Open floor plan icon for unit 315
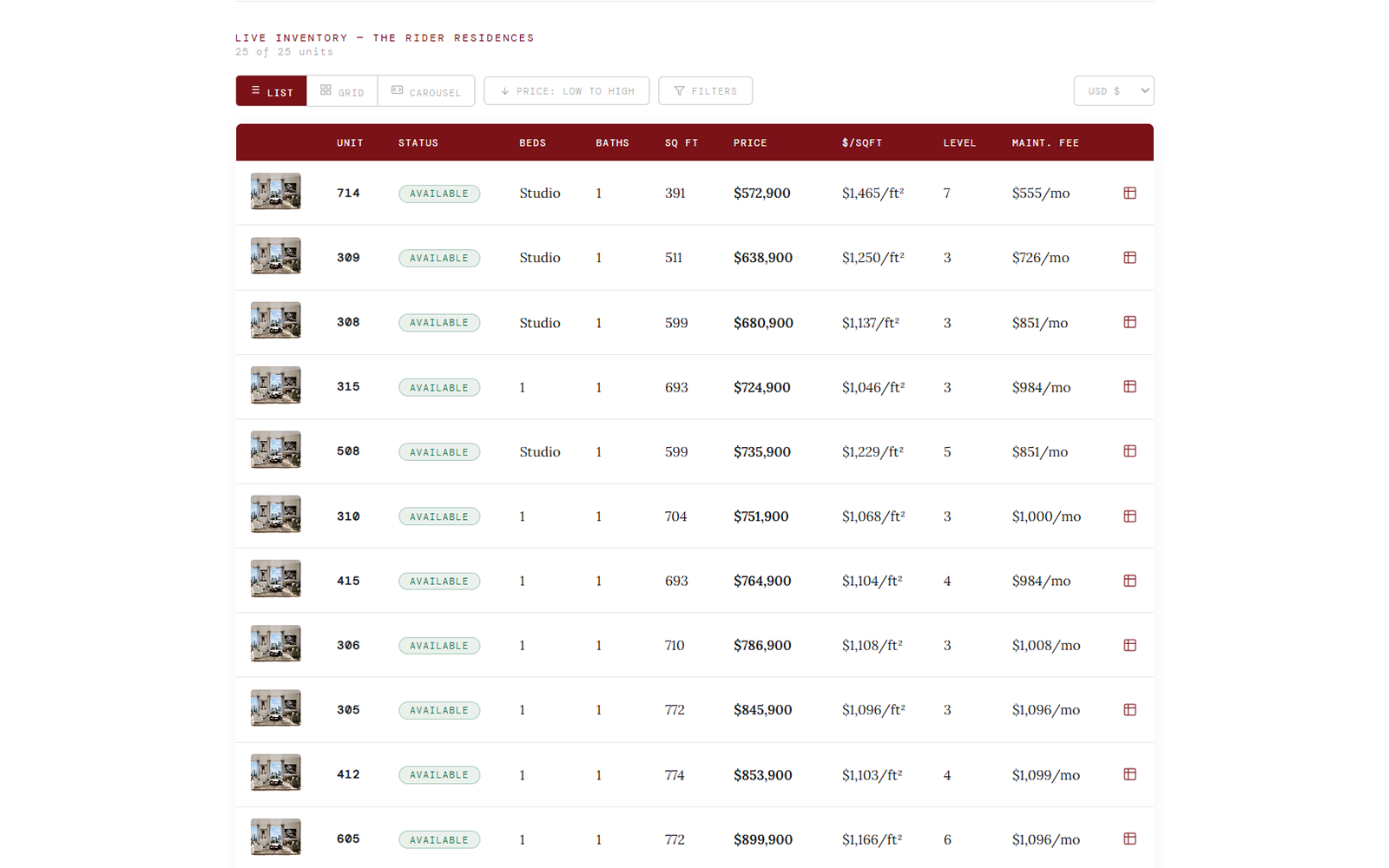 (1129, 386)
